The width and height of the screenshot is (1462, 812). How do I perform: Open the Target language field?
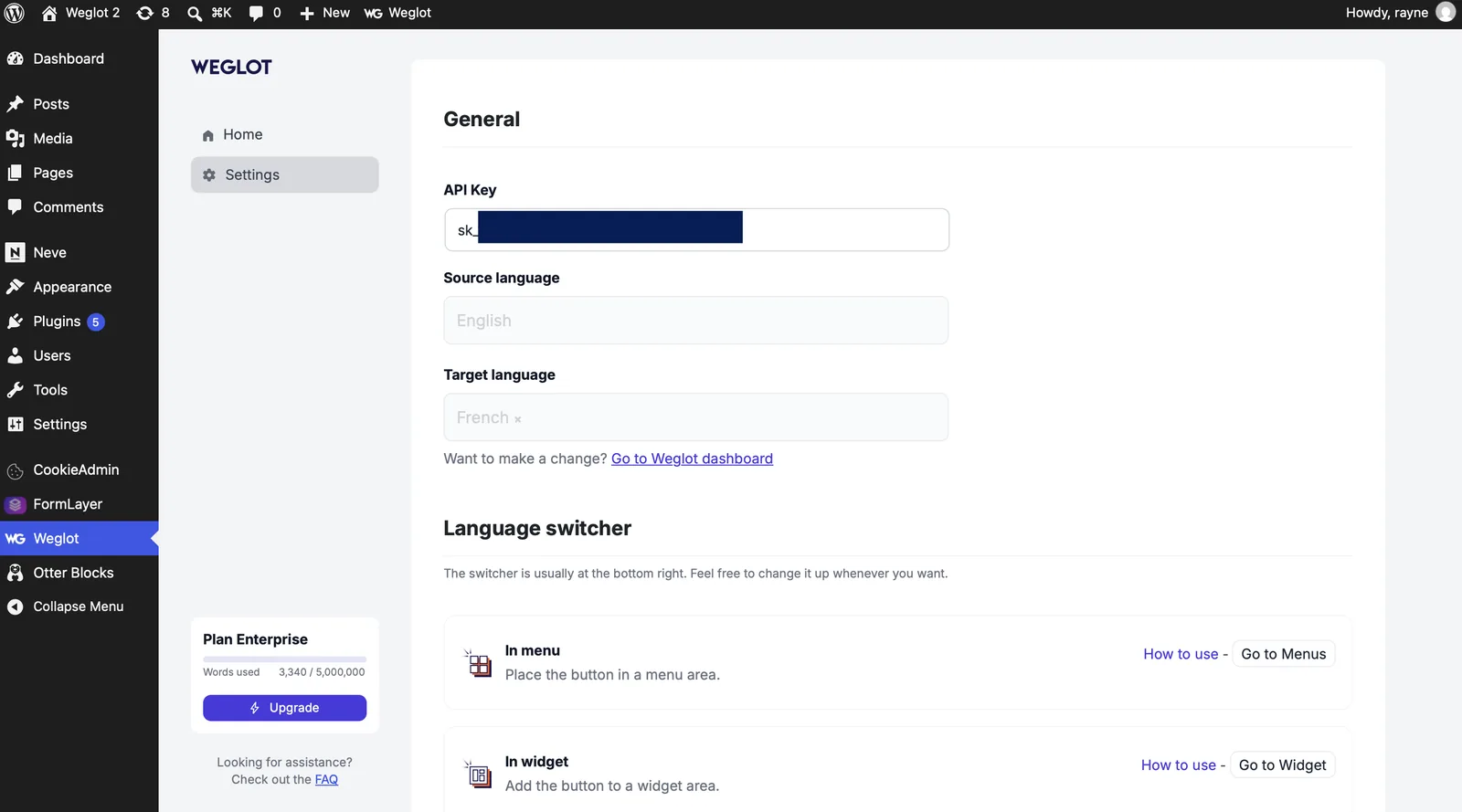pos(696,417)
